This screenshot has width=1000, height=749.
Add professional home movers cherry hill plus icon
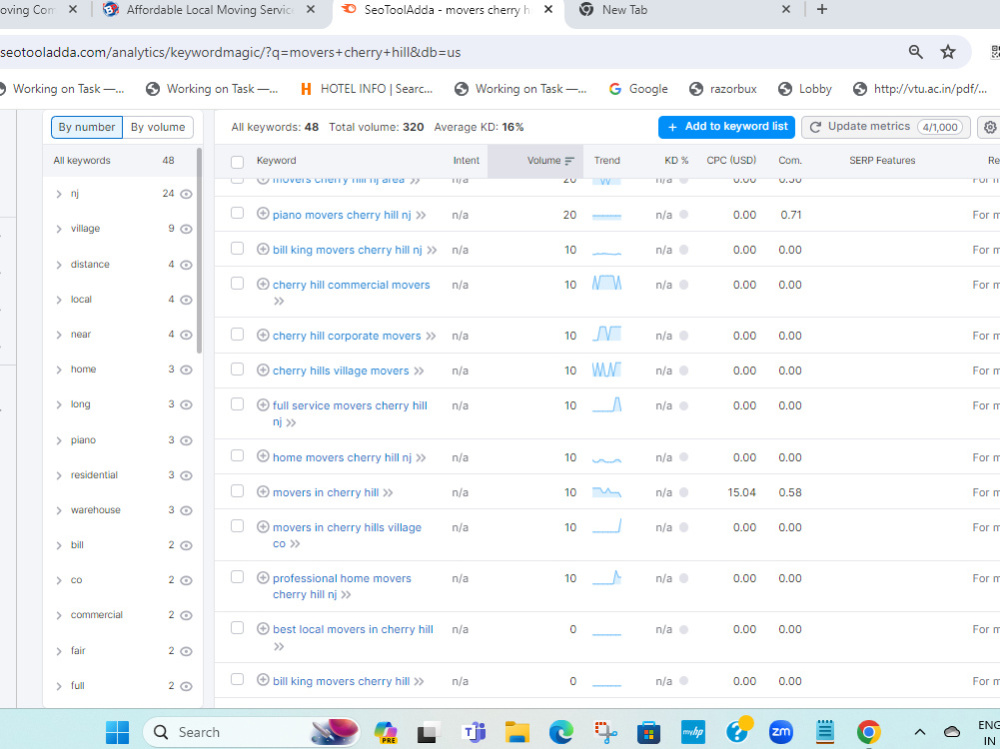coord(263,577)
